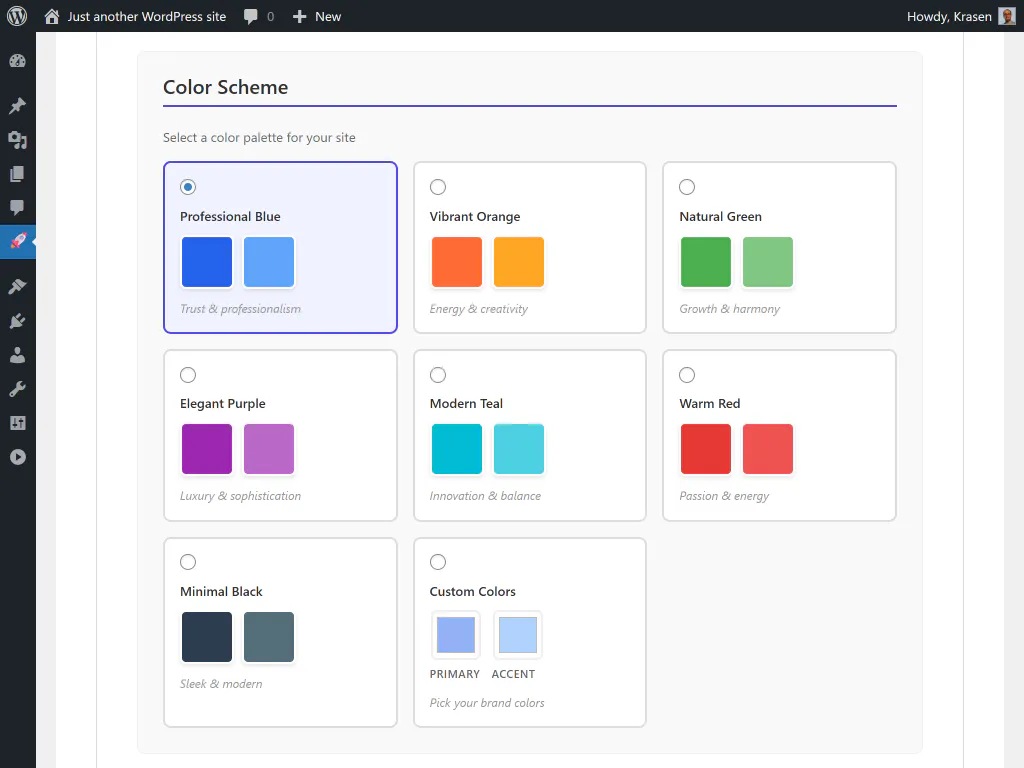This screenshot has width=1024, height=768.
Task: Click the 'Custom Colors' label
Action: click(x=473, y=591)
